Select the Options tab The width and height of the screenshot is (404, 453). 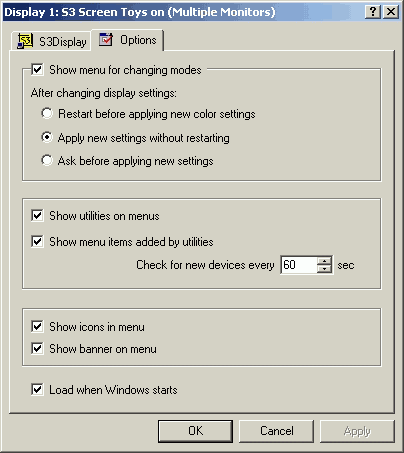pos(127,40)
